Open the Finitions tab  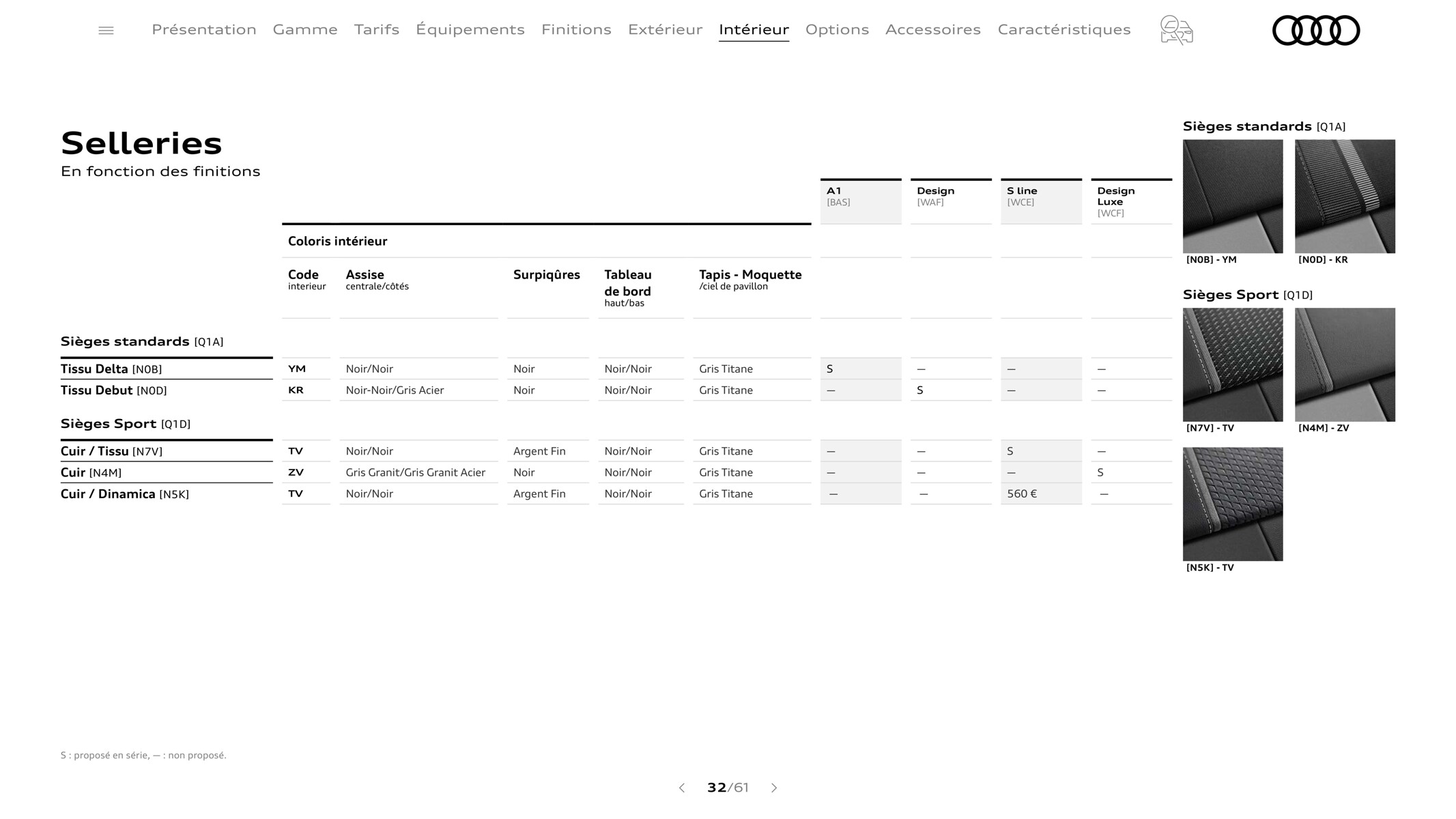tap(576, 29)
